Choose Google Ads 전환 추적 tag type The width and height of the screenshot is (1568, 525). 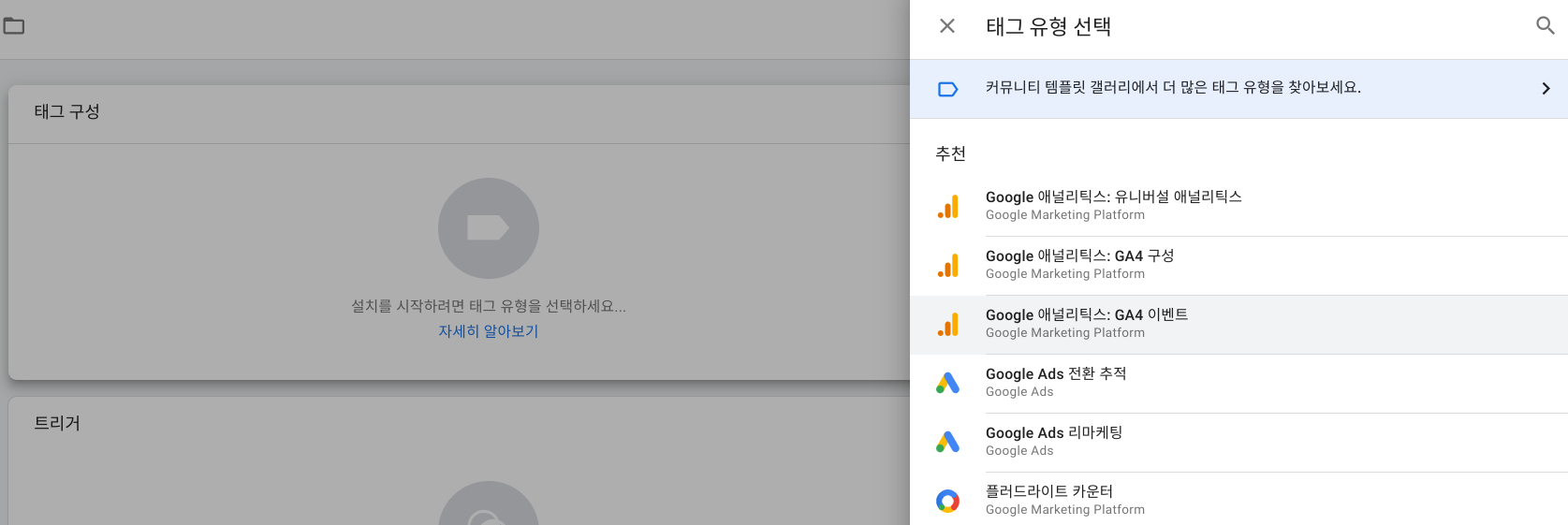pyautogui.click(x=1238, y=384)
